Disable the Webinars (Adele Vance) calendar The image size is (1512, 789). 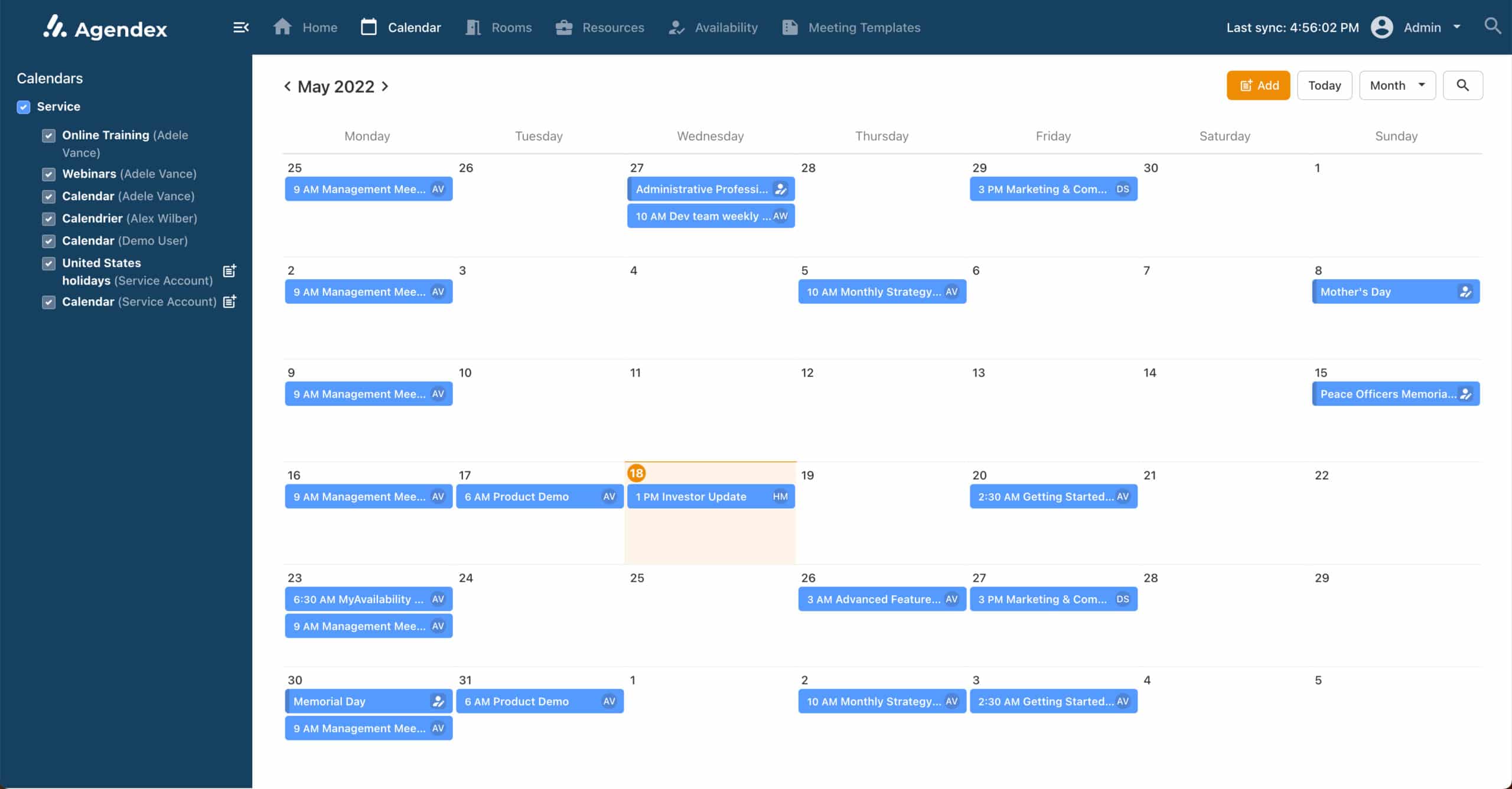(48, 174)
